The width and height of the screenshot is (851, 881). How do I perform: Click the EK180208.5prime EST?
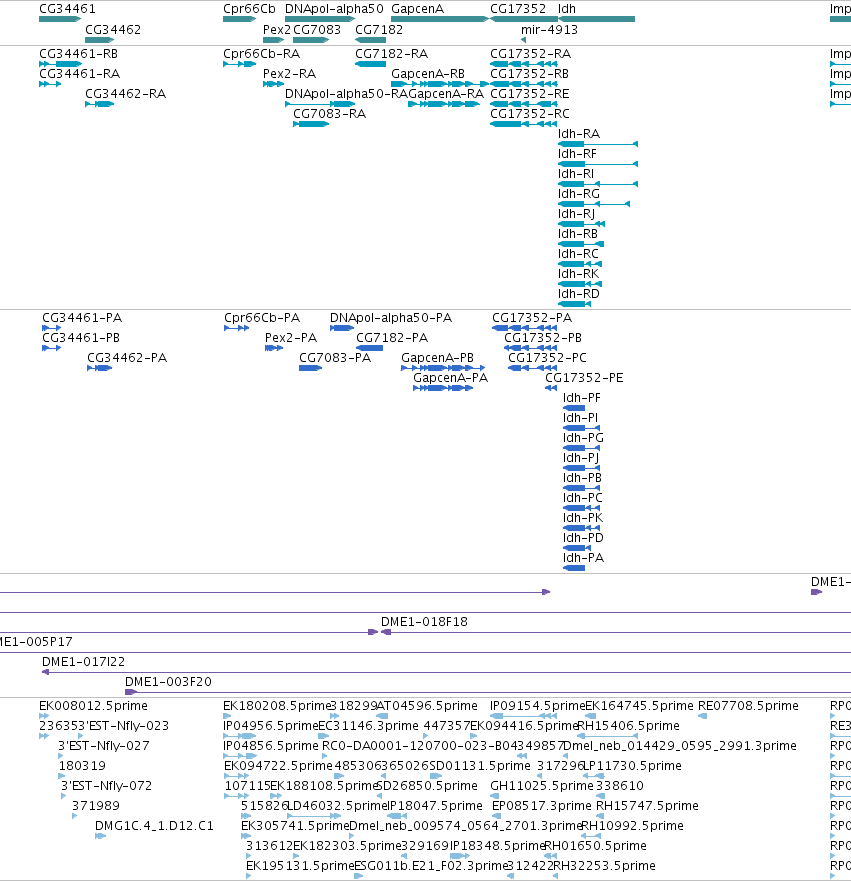point(227,716)
